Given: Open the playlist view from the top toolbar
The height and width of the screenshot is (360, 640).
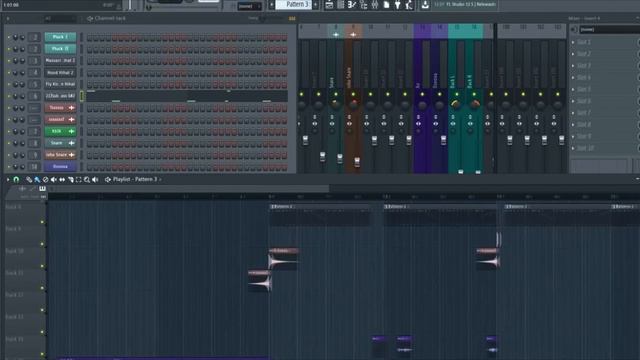Looking at the screenshot, I should (x=329, y=5).
